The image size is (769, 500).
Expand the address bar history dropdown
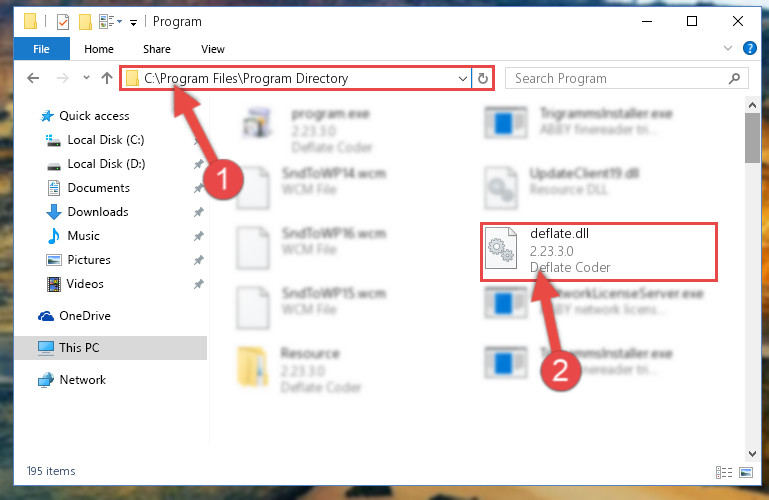(462, 78)
